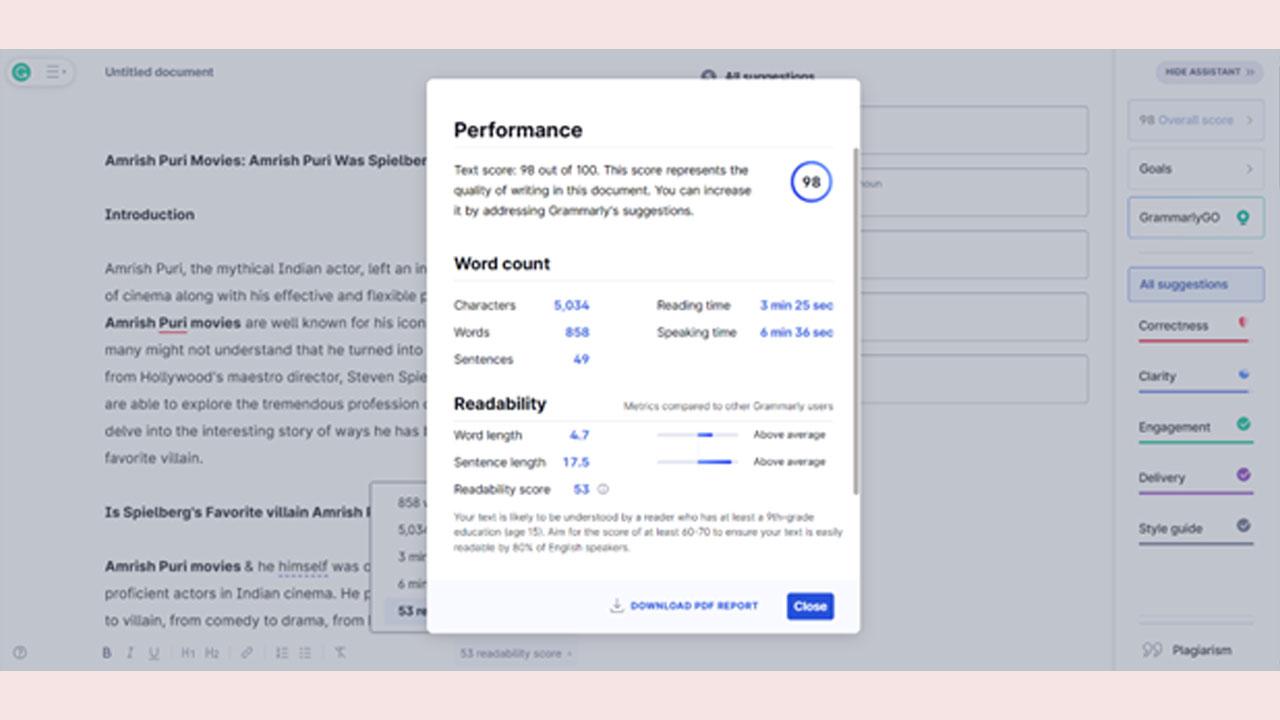Click Speaking time 6 min 36 sec
Viewport: 1280px width, 720px height.
[796, 333]
